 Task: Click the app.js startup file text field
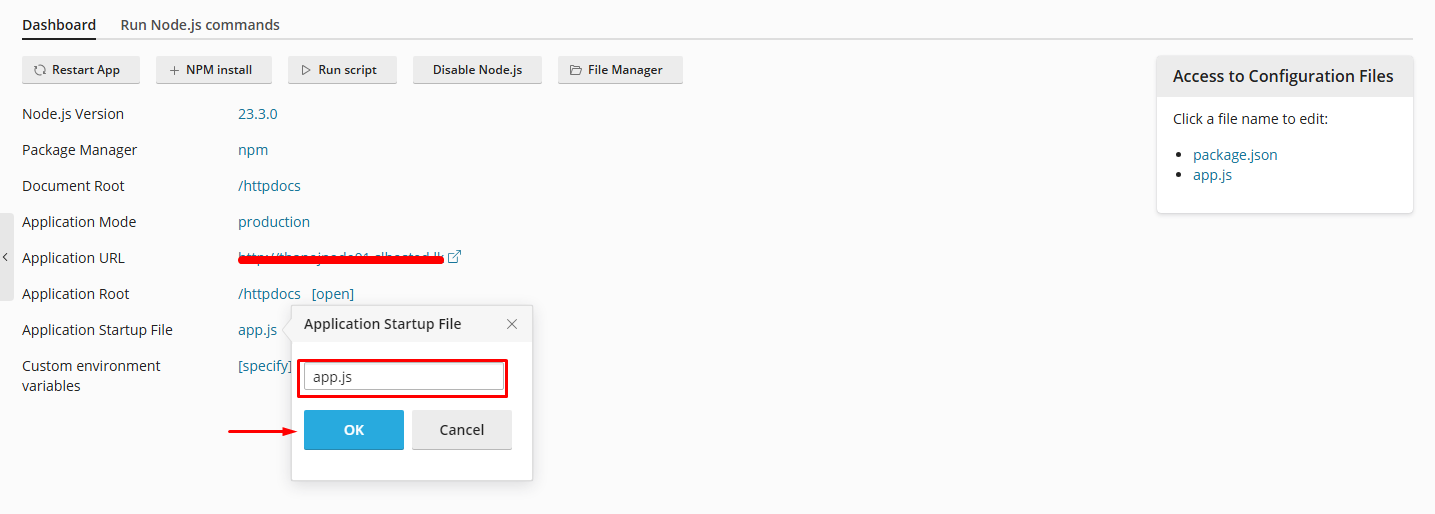[x=403, y=377]
